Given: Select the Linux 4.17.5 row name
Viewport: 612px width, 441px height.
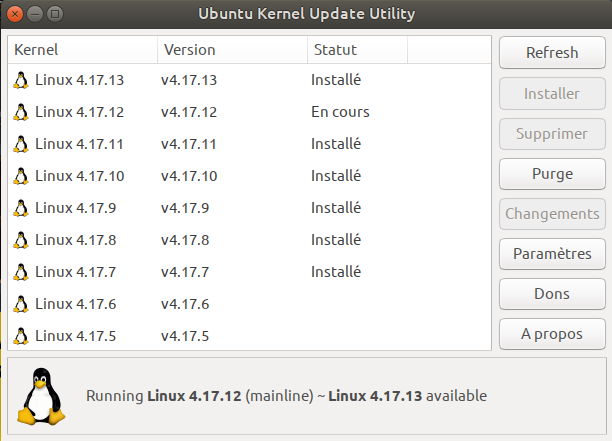Looking at the screenshot, I should pos(76,336).
